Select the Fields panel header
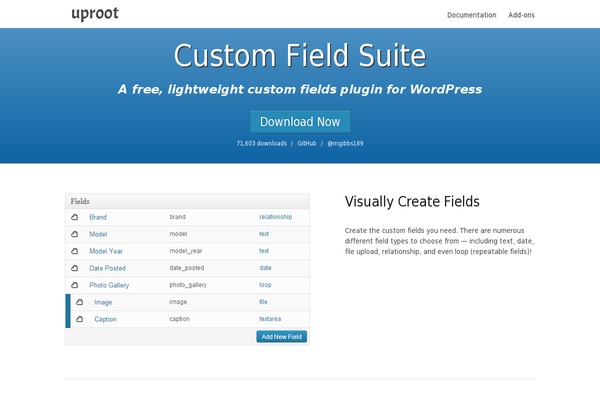The height and width of the screenshot is (400, 600). tap(188, 201)
